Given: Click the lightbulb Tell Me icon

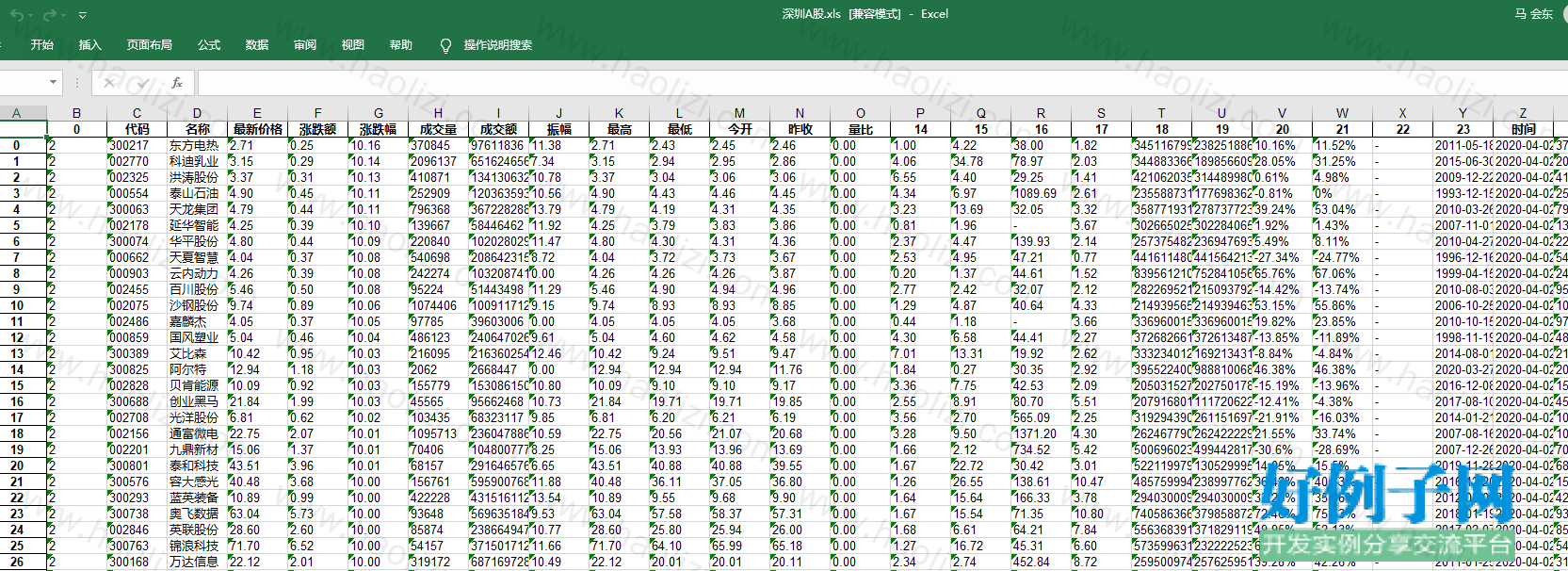Looking at the screenshot, I should pos(445,45).
